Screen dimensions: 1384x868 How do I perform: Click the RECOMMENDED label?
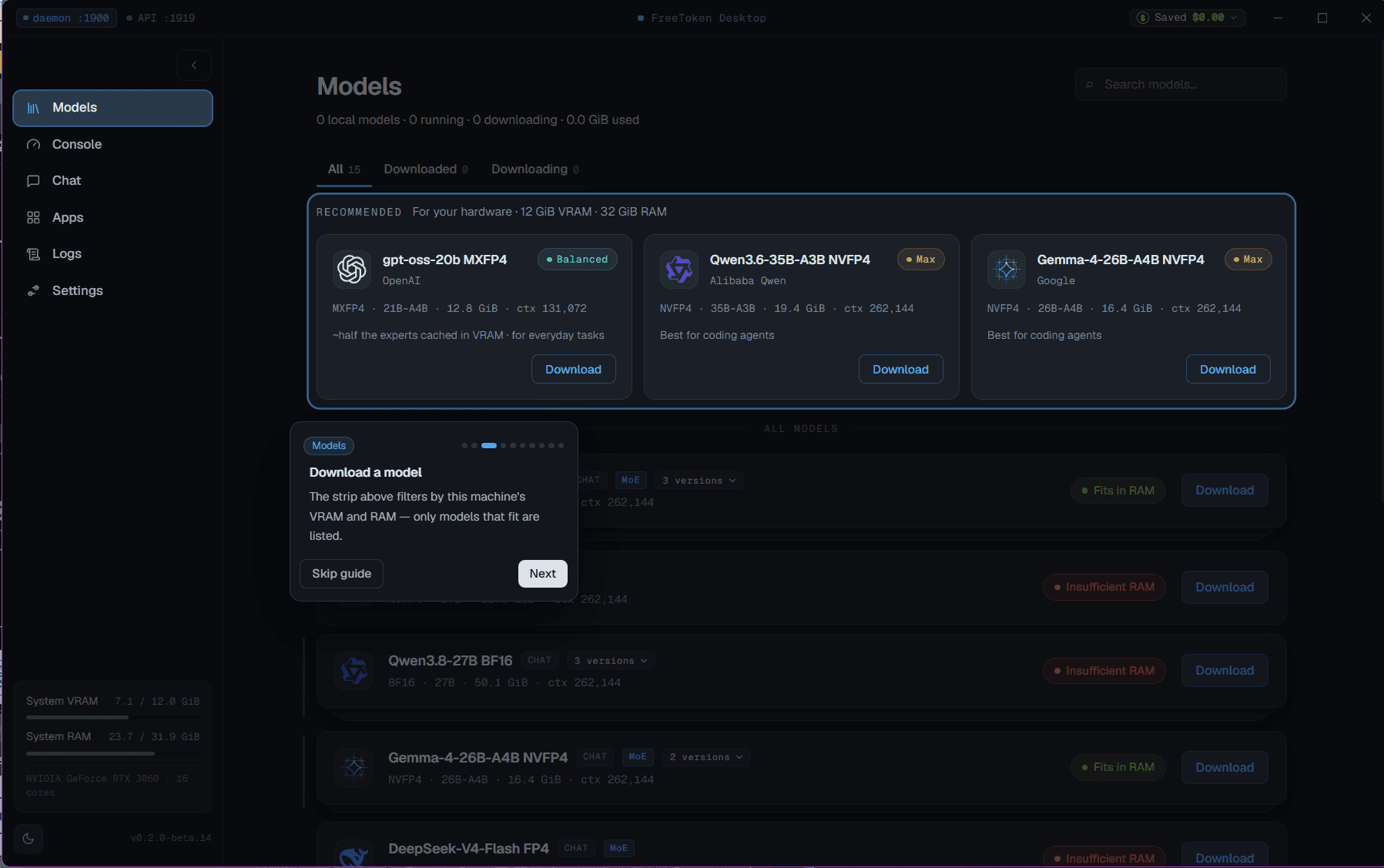pyautogui.click(x=359, y=212)
